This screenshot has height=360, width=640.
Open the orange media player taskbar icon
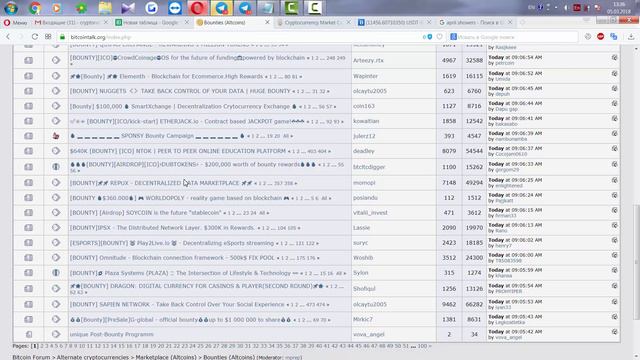point(57,8)
